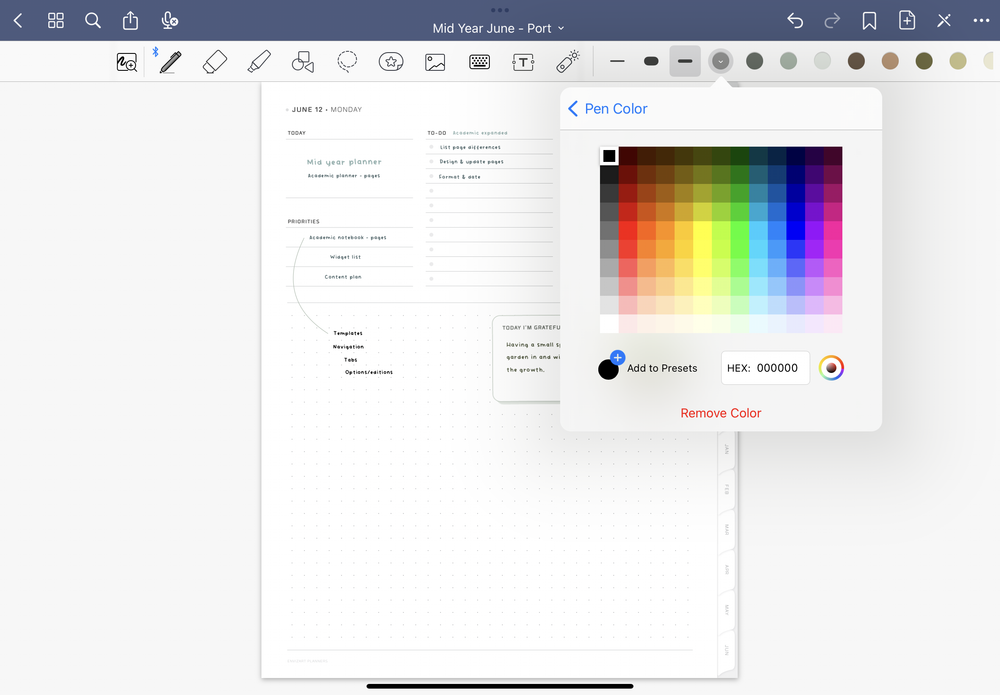Activate the laser pointer tool
This screenshot has width=1000, height=695.
point(567,61)
